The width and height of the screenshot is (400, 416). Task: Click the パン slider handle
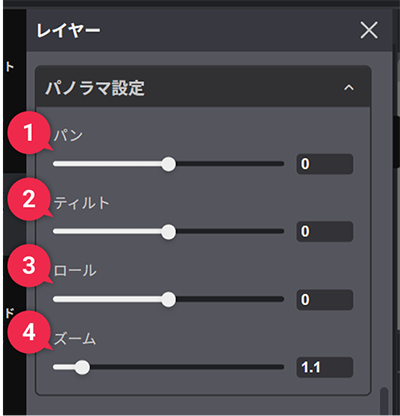tap(169, 164)
